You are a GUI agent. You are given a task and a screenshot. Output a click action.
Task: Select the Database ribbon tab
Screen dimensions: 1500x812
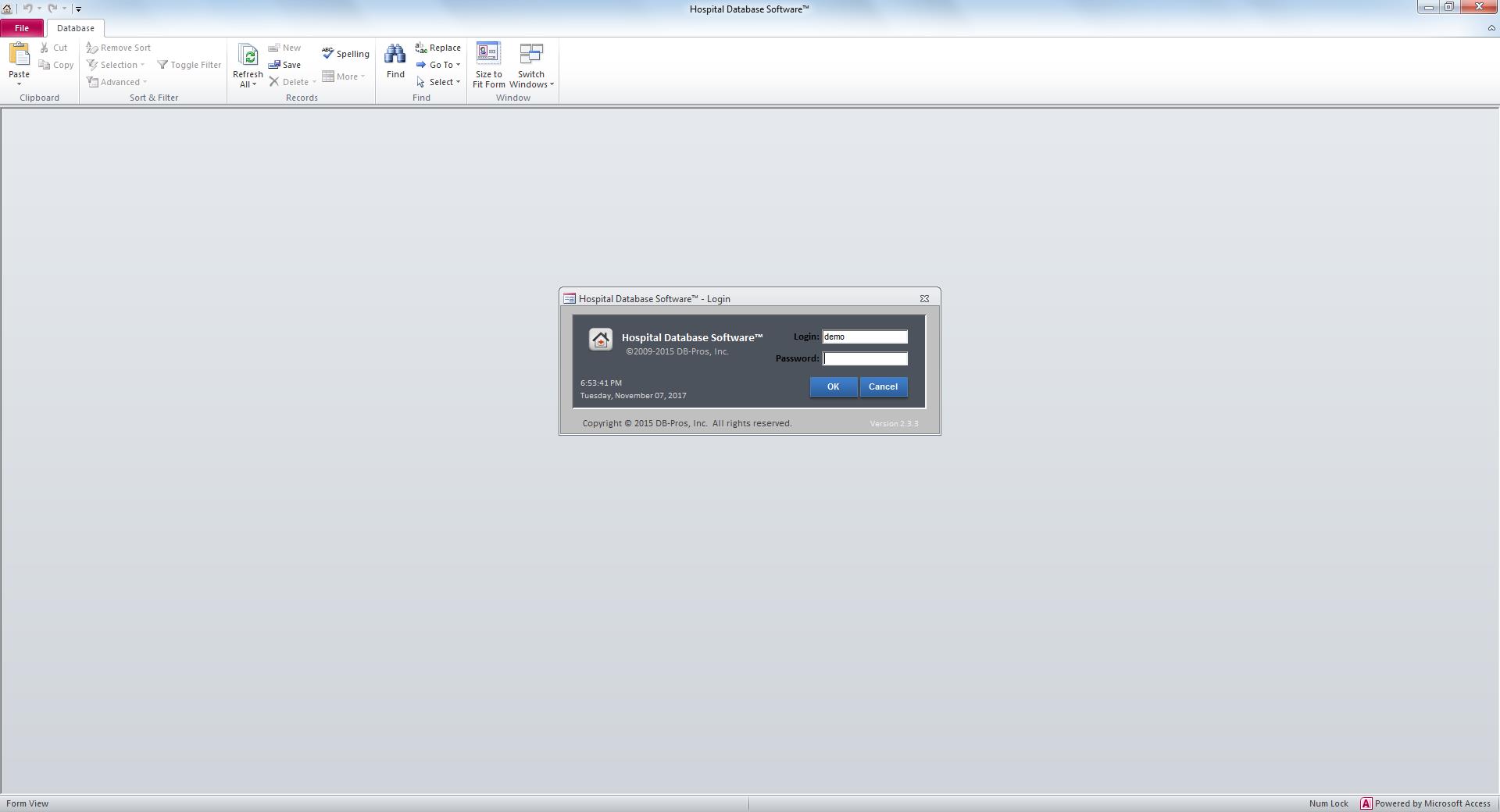[76, 28]
